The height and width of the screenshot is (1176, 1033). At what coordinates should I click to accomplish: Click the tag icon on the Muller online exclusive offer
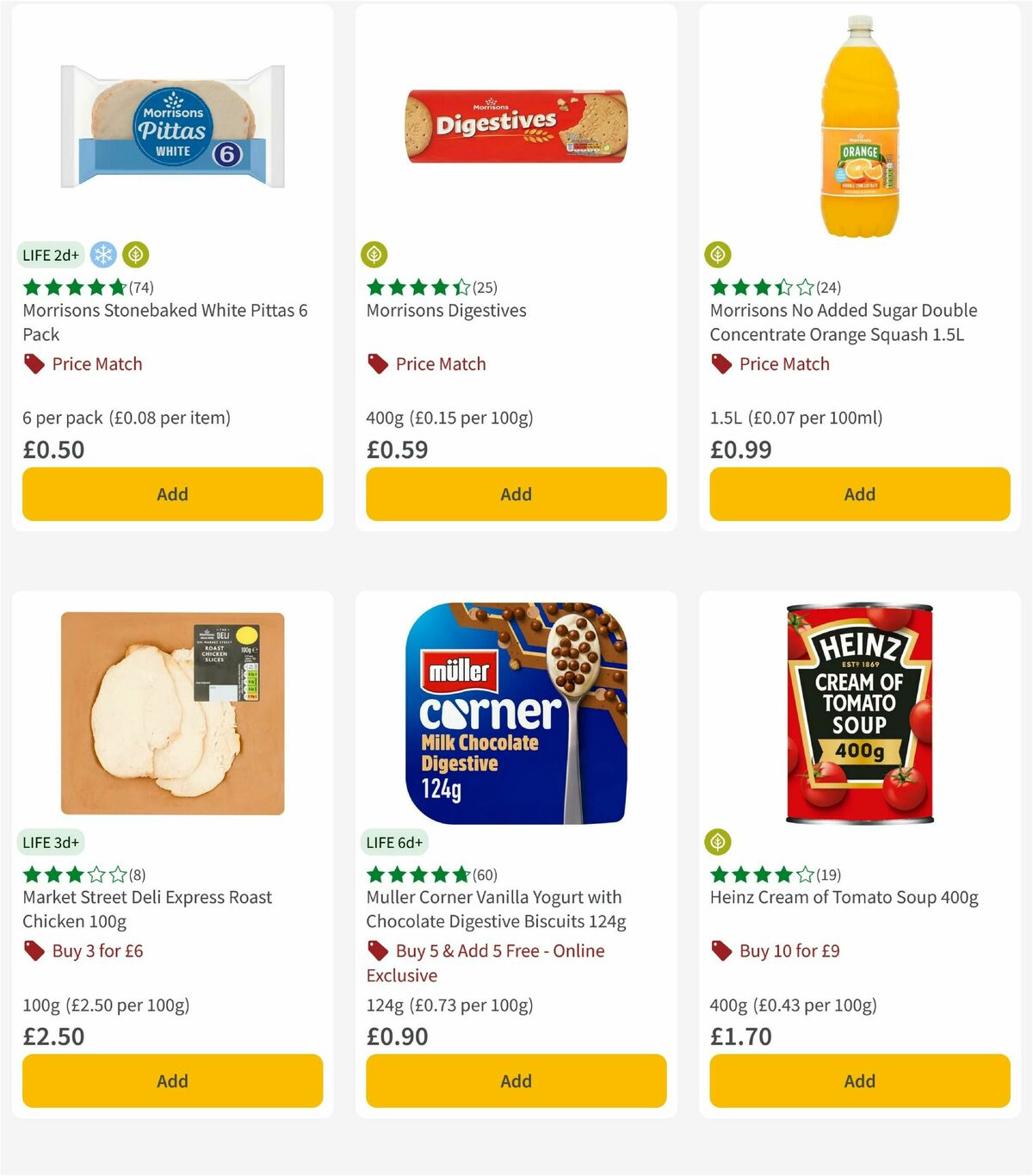coord(377,951)
